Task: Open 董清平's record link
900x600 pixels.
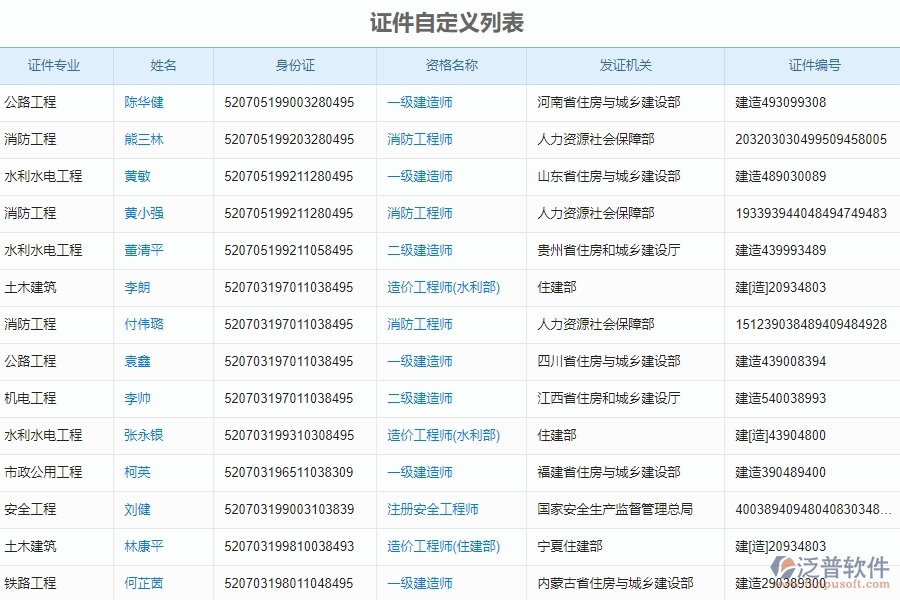Action: click(x=143, y=250)
